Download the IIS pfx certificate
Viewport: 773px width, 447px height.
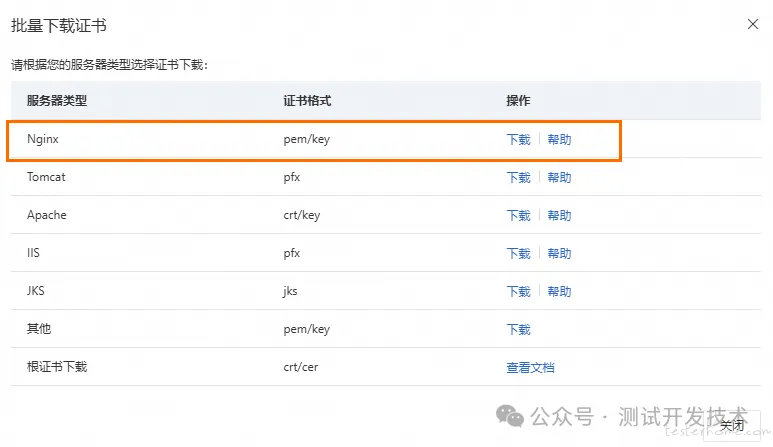(518, 253)
